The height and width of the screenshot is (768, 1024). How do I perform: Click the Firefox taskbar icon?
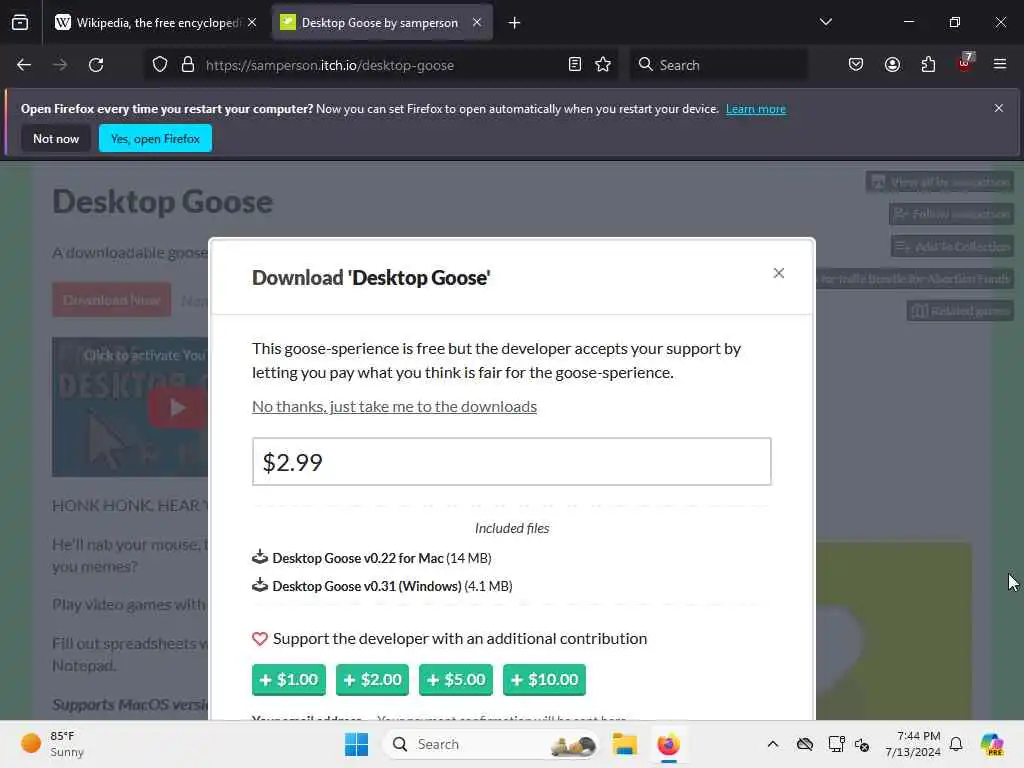668,744
